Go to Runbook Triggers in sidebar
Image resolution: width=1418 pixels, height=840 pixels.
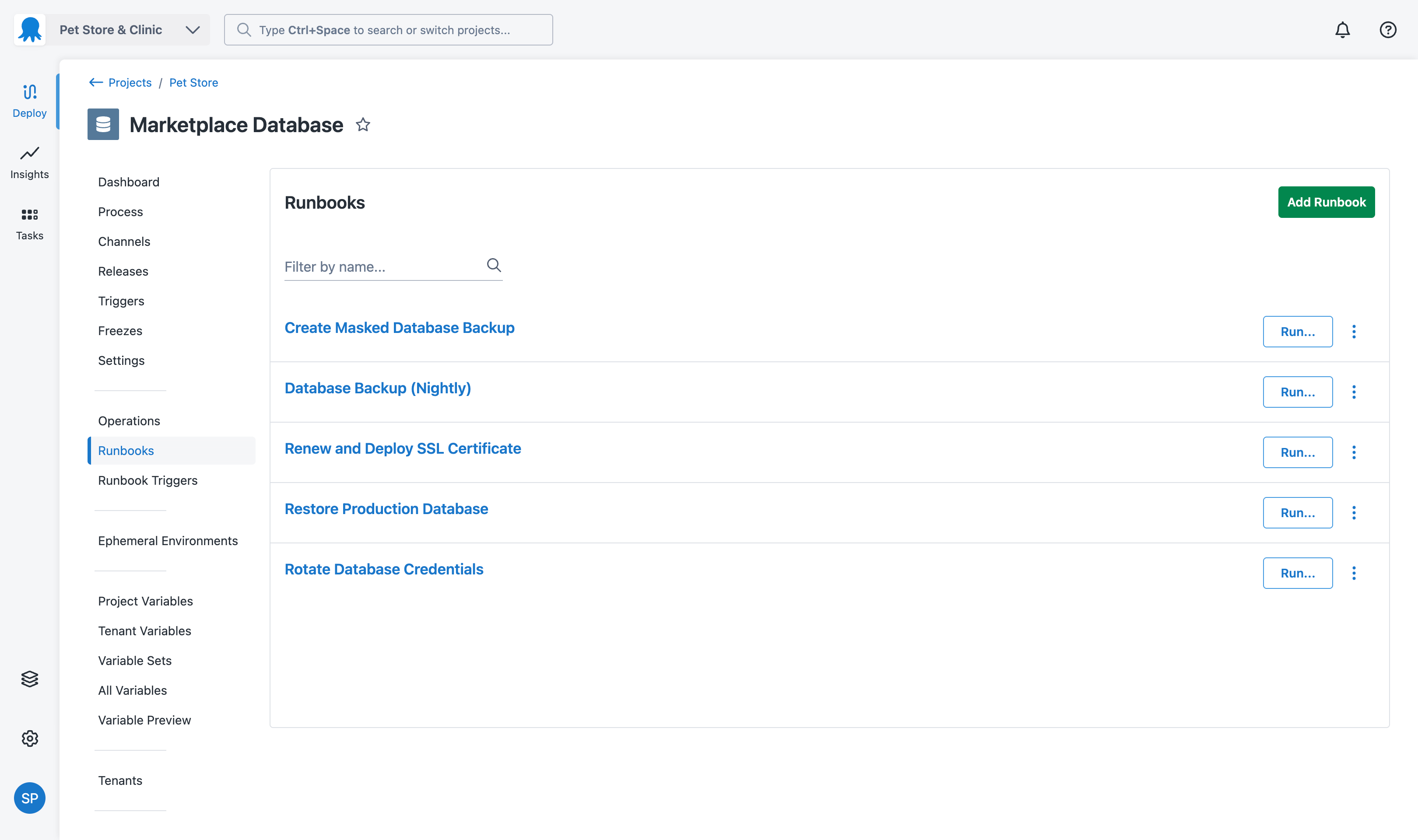(x=148, y=480)
